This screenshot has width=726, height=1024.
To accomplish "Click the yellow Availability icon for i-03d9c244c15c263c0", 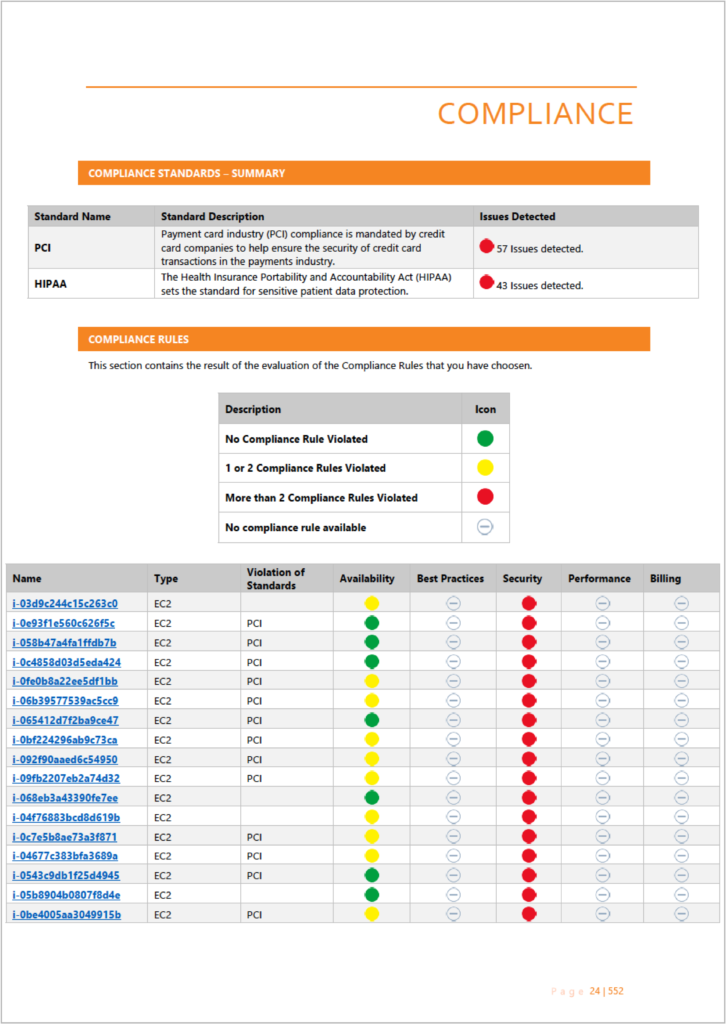I will click(371, 603).
